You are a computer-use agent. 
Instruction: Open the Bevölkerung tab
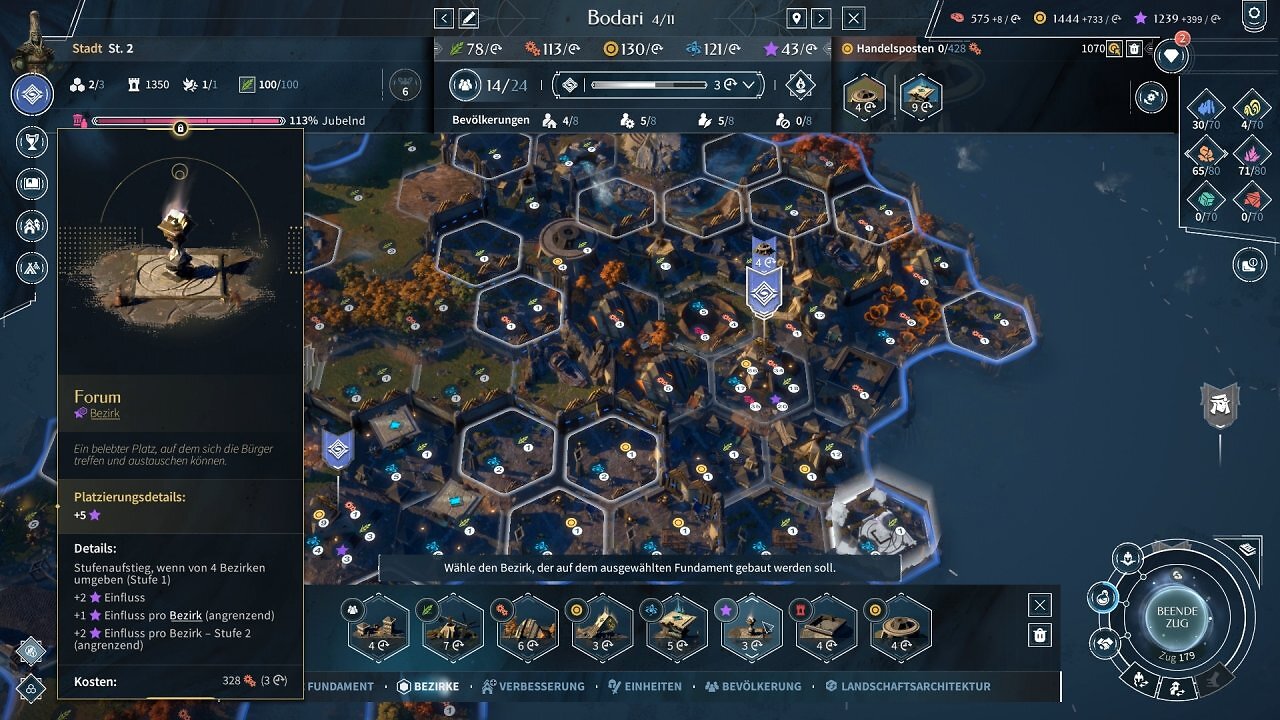[753, 686]
